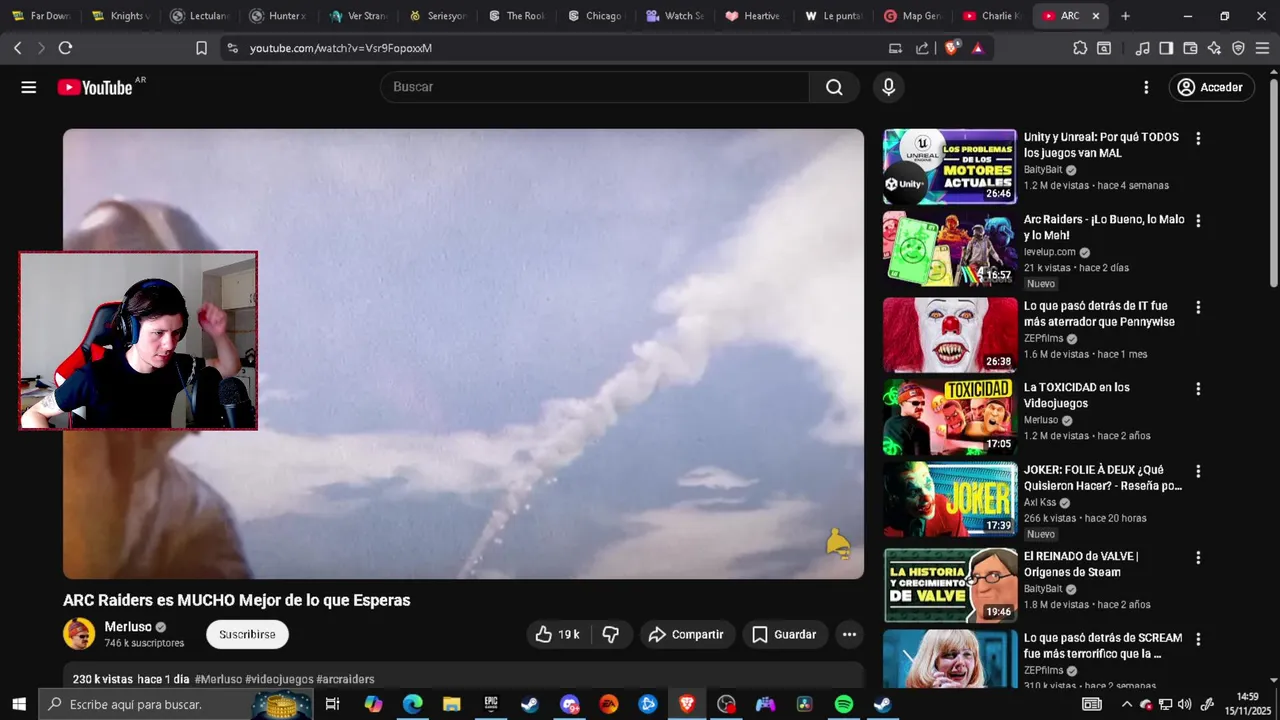The height and width of the screenshot is (720, 1280).
Task: Open the volume control in system tray
Action: [1185, 704]
